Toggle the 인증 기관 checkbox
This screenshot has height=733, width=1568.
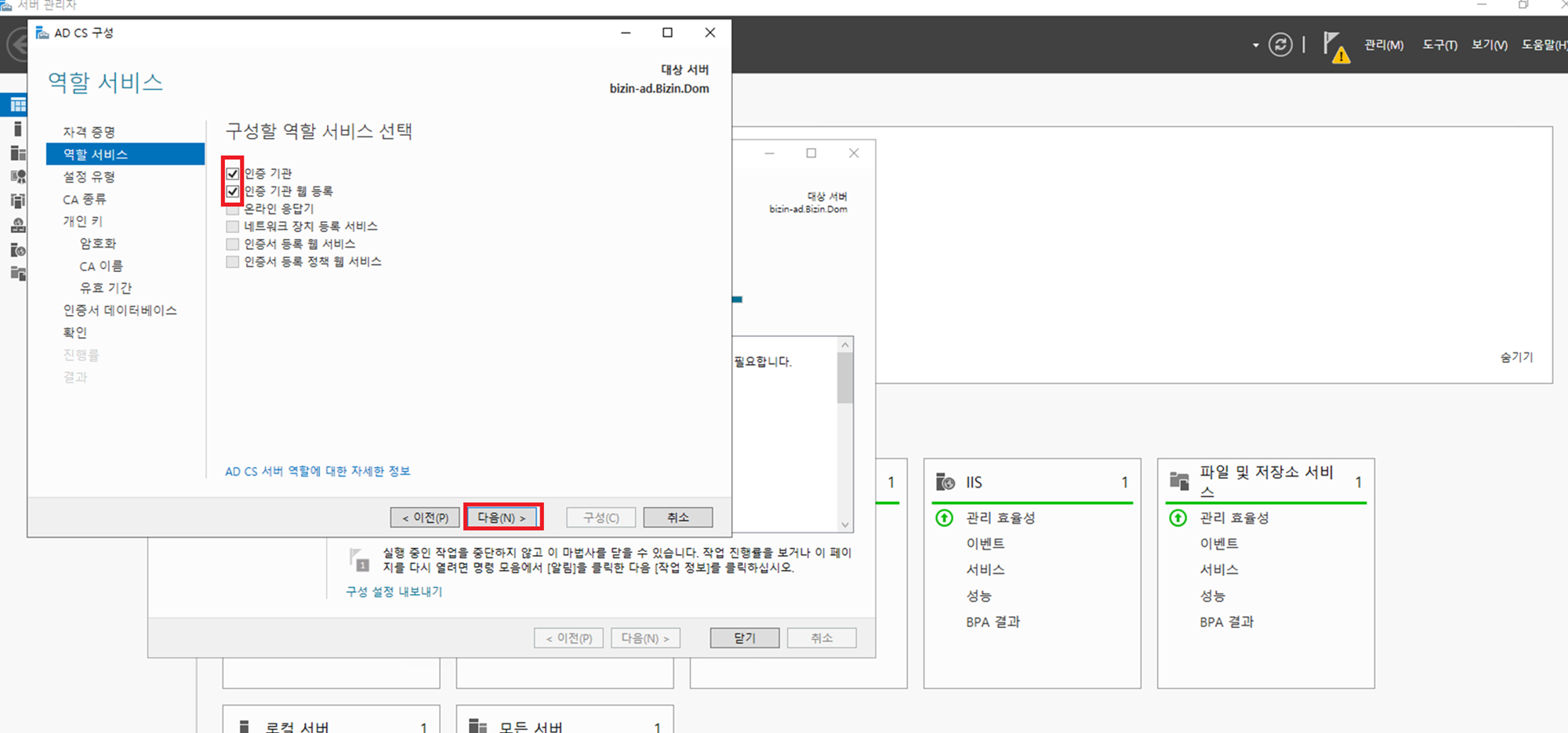click(x=232, y=173)
